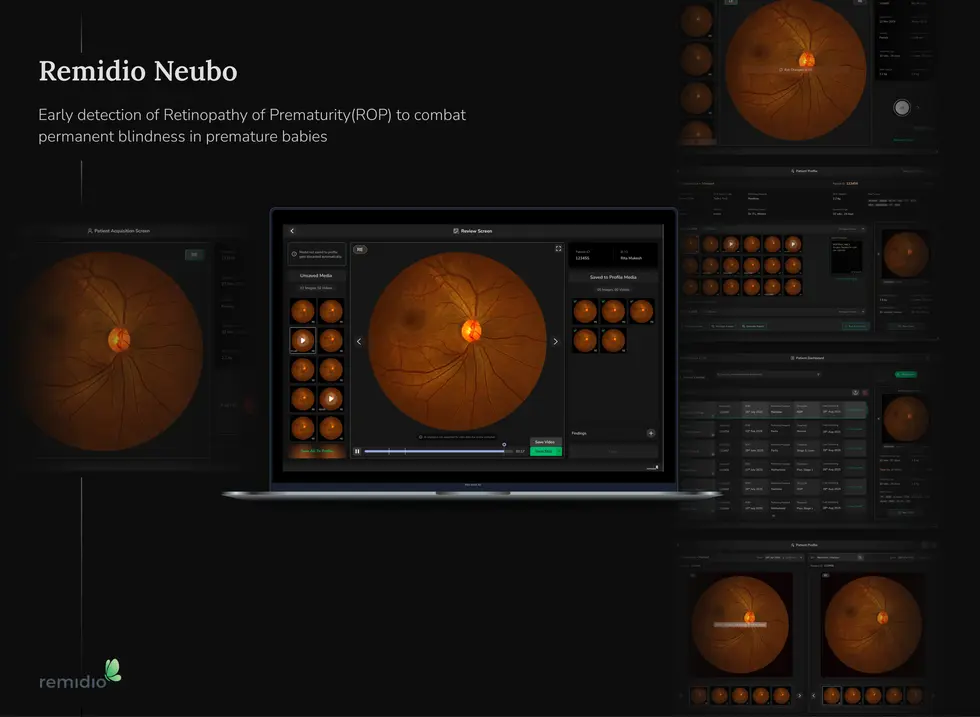Click round capture button in top-right window

point(901,108)
